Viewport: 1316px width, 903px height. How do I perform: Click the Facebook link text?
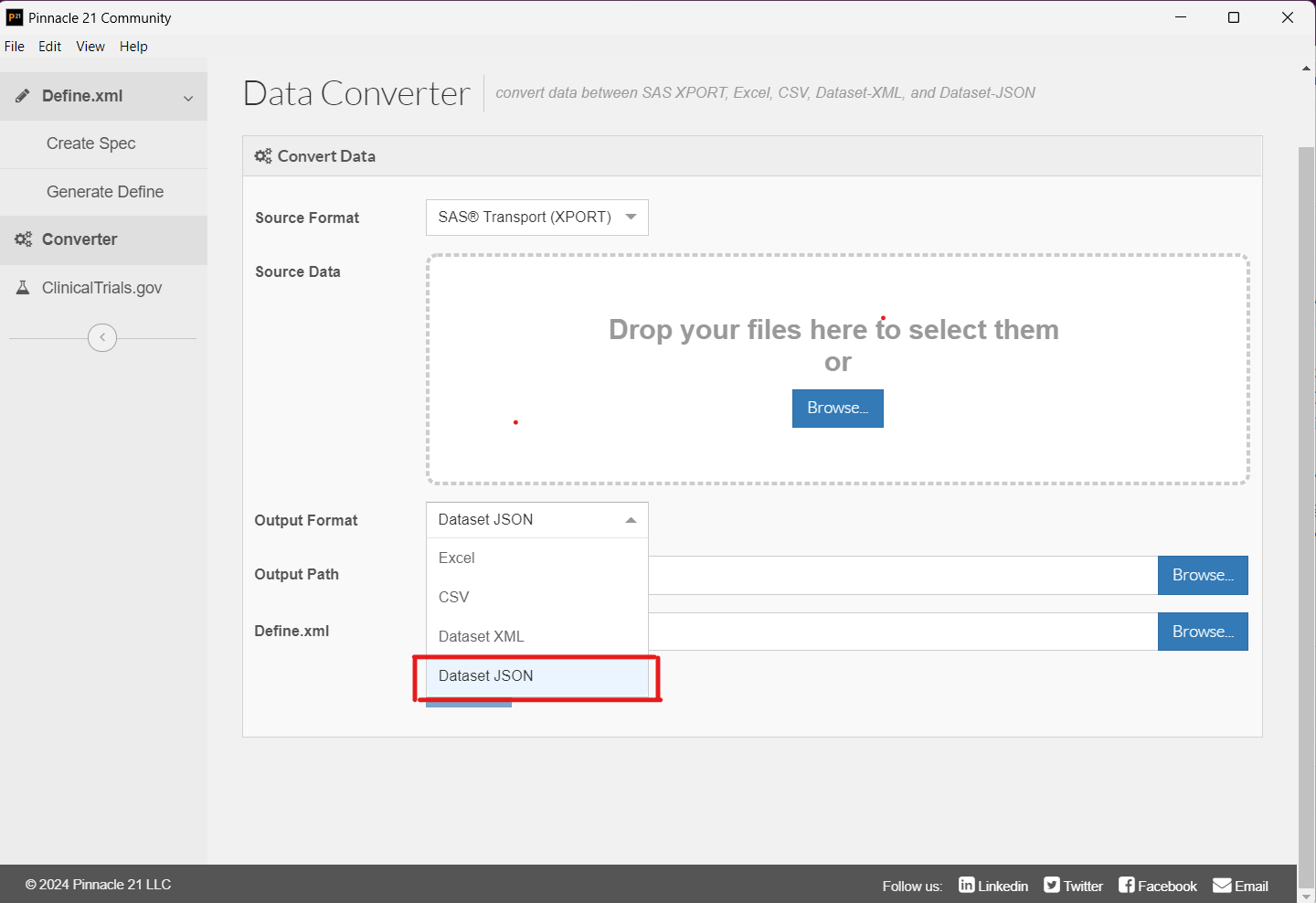[x=1167, y=886]
